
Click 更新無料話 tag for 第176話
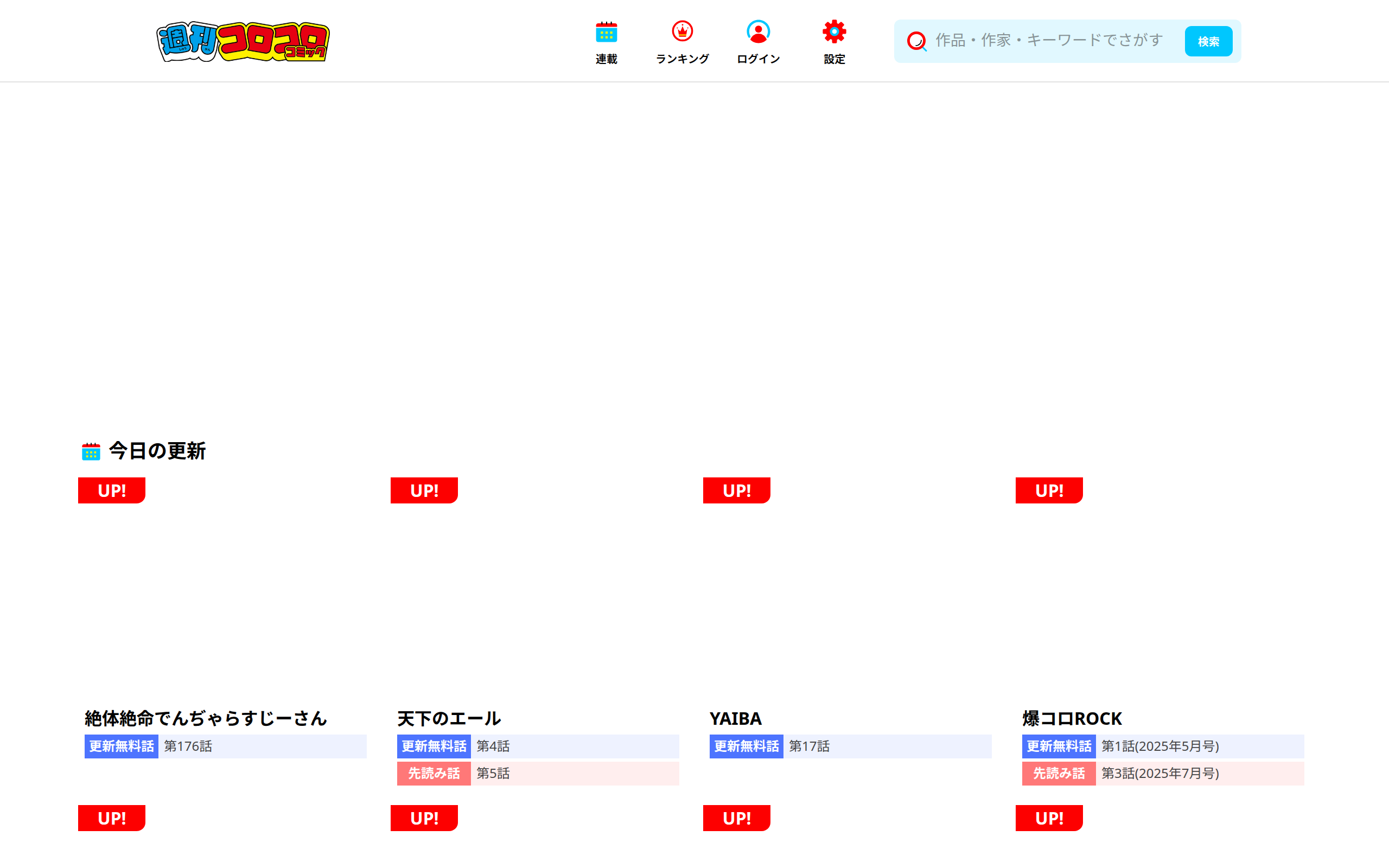(121, 746)
